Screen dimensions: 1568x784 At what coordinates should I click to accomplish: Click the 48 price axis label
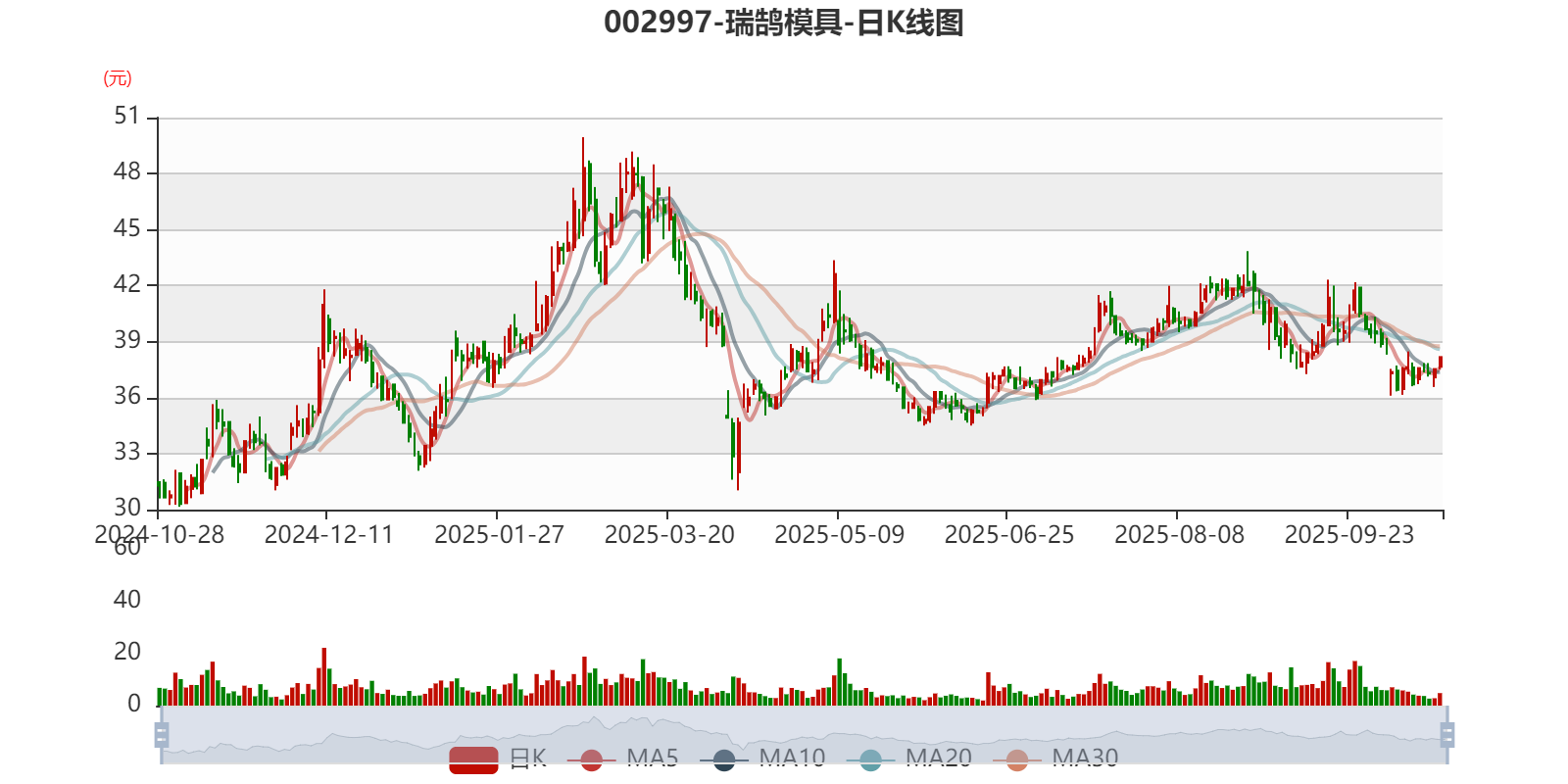tap(127, 172)
